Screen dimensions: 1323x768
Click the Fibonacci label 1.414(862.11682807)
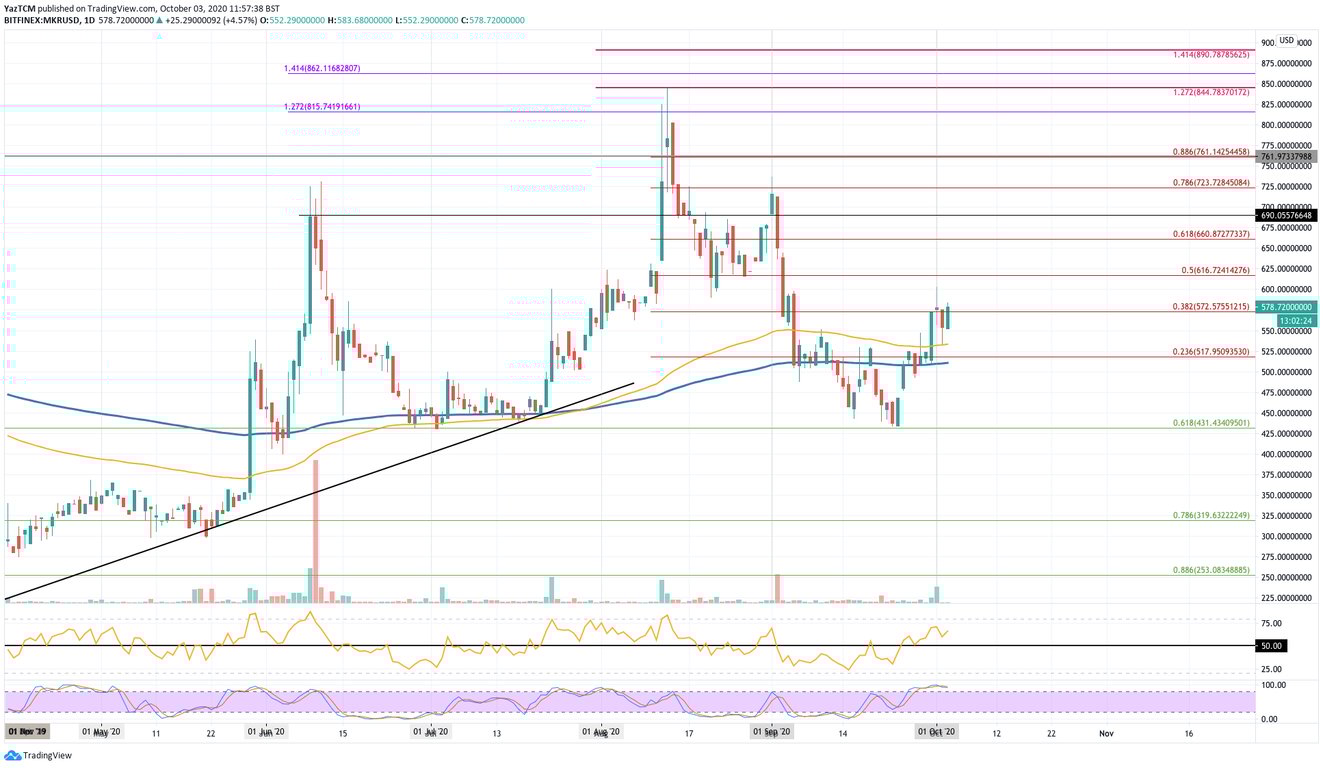320,70
